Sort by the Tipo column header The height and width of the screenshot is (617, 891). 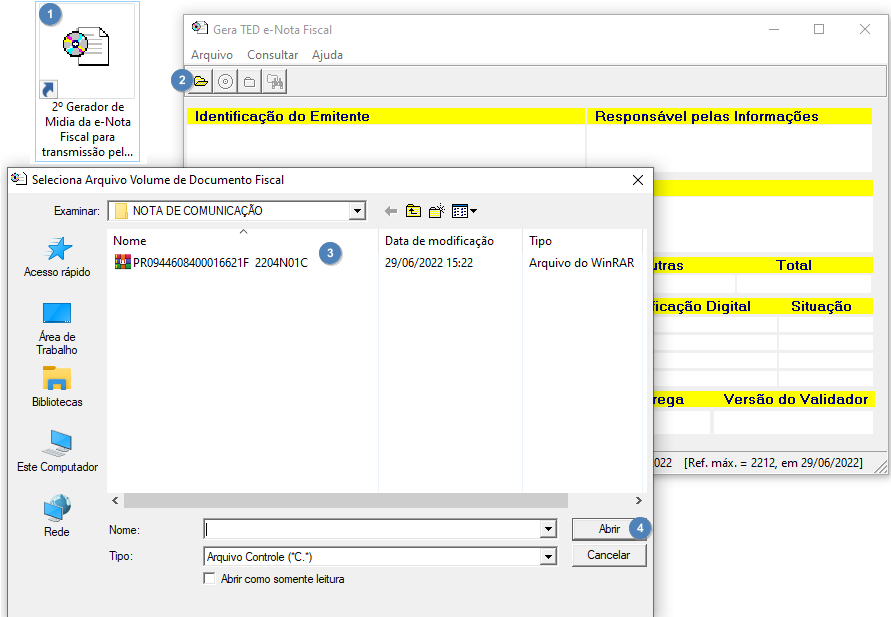coord(582,241)
